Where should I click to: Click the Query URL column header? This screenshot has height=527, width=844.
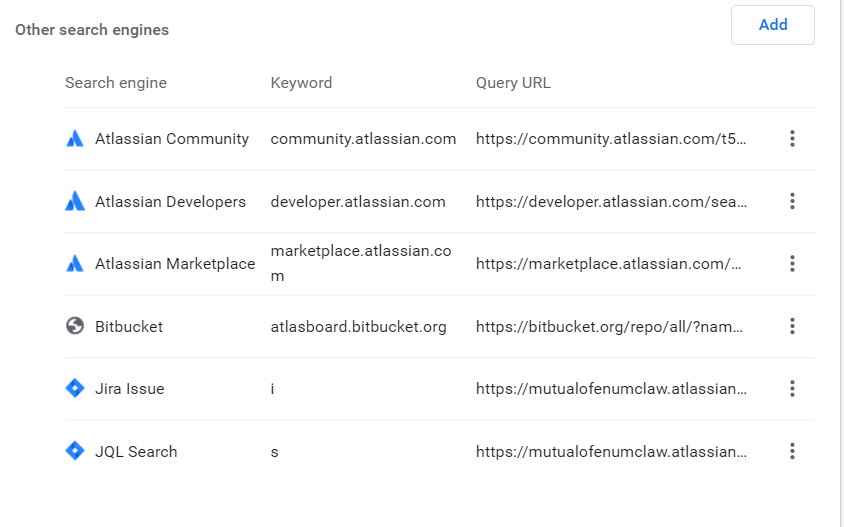[x=513, y=83]
